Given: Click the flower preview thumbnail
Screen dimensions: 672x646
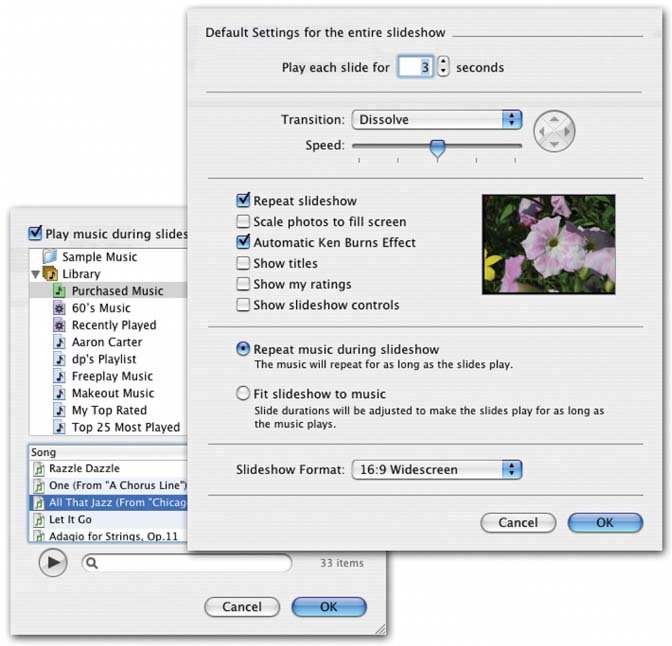Looking at the screenshot, I should pyautogui.click(x=549, y=244).
